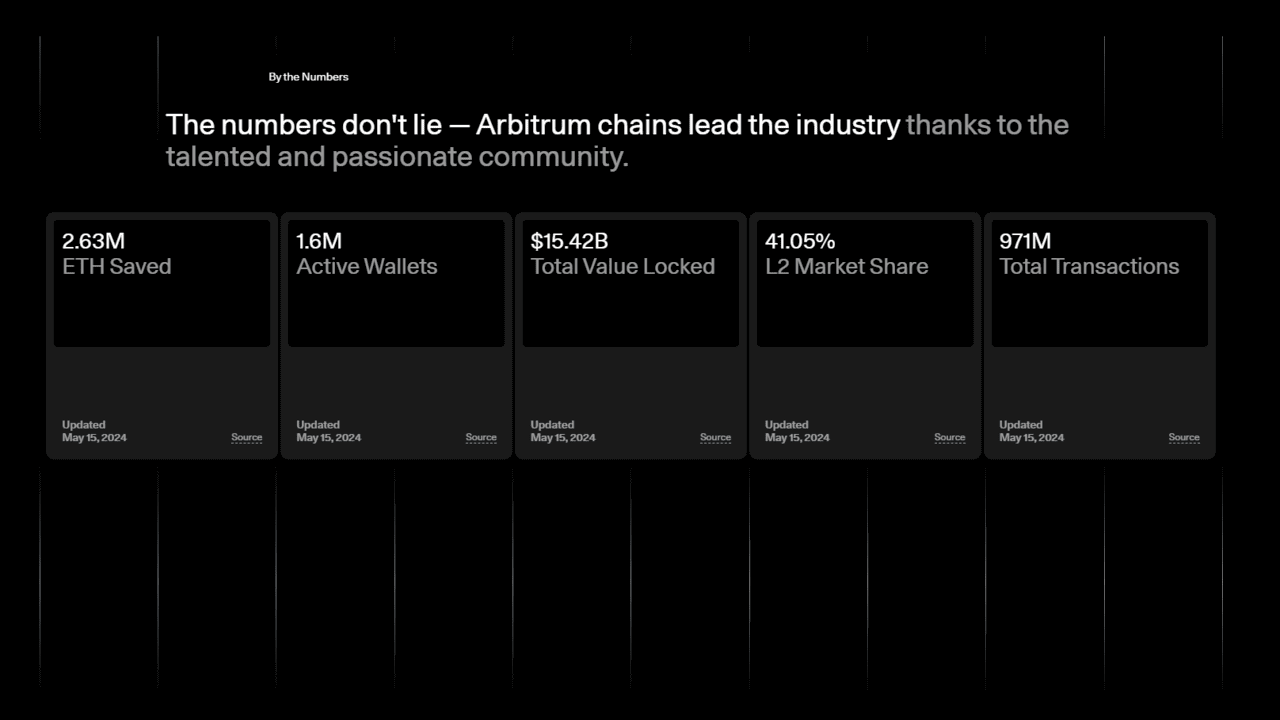Select the "L2 Market Share" label
The height and width of the screenshot is (720, 1280).
(x=846, y=266)
